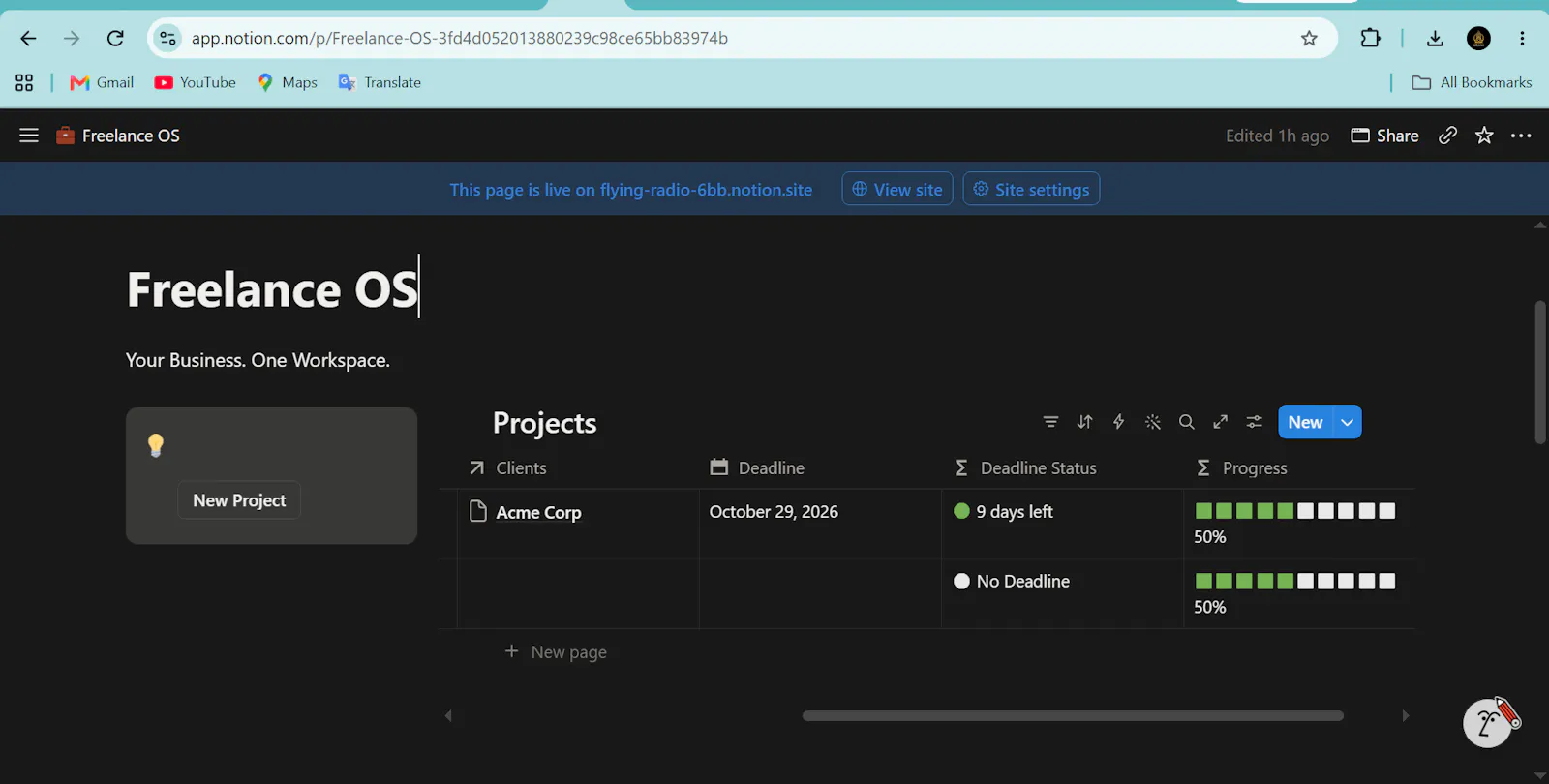
Task: Click the New Project button
Action: pyautogui.click(x=239, y=500)
